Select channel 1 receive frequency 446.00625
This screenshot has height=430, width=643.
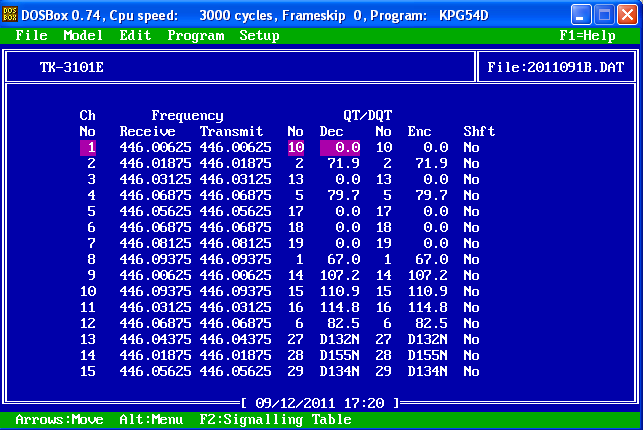click(155, 148)
